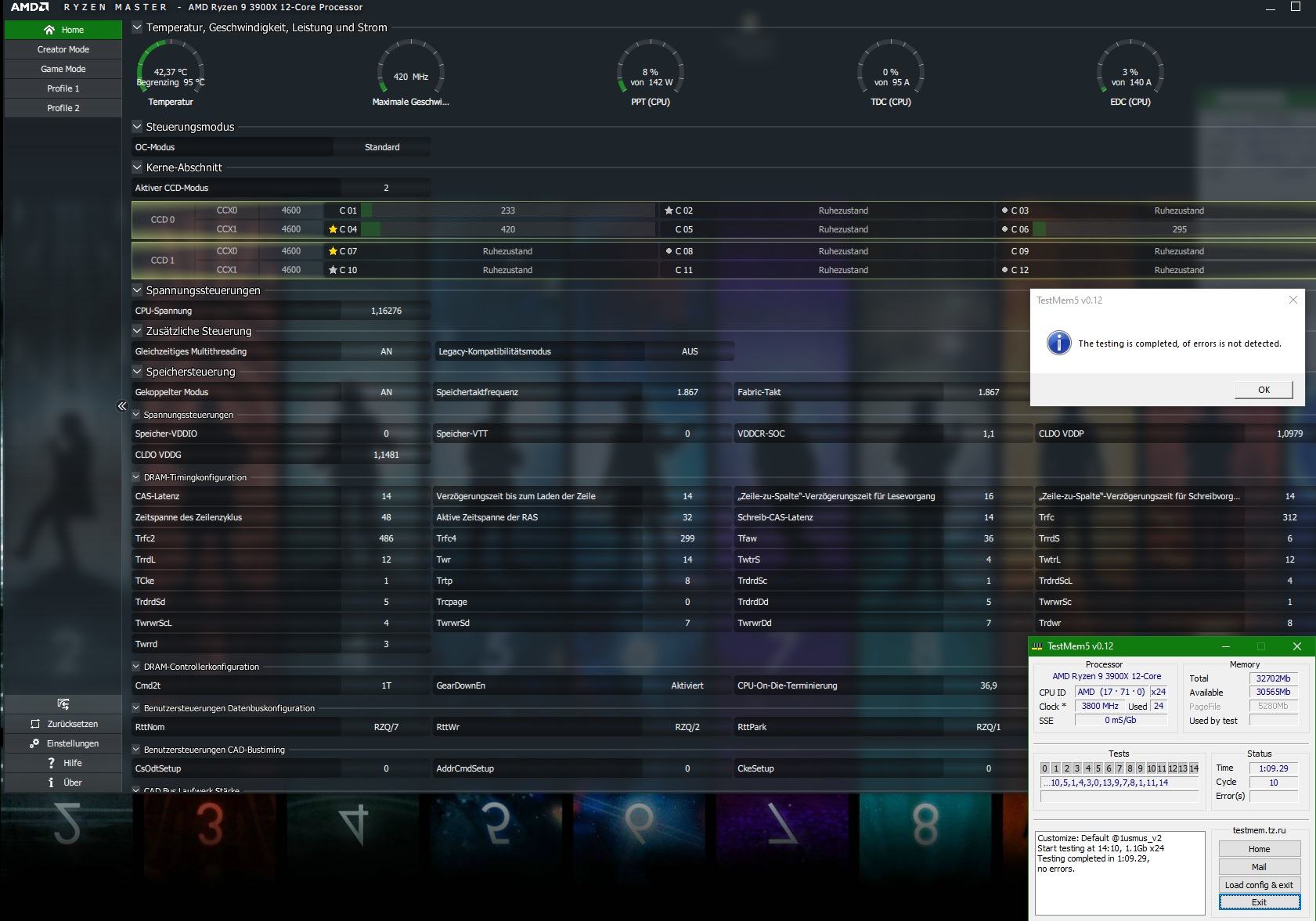Screen dimensions: 1316x921
Task: Collapse the Benutzersteuerungen Datenbuskonfiguration subsection
Action: 136,708
